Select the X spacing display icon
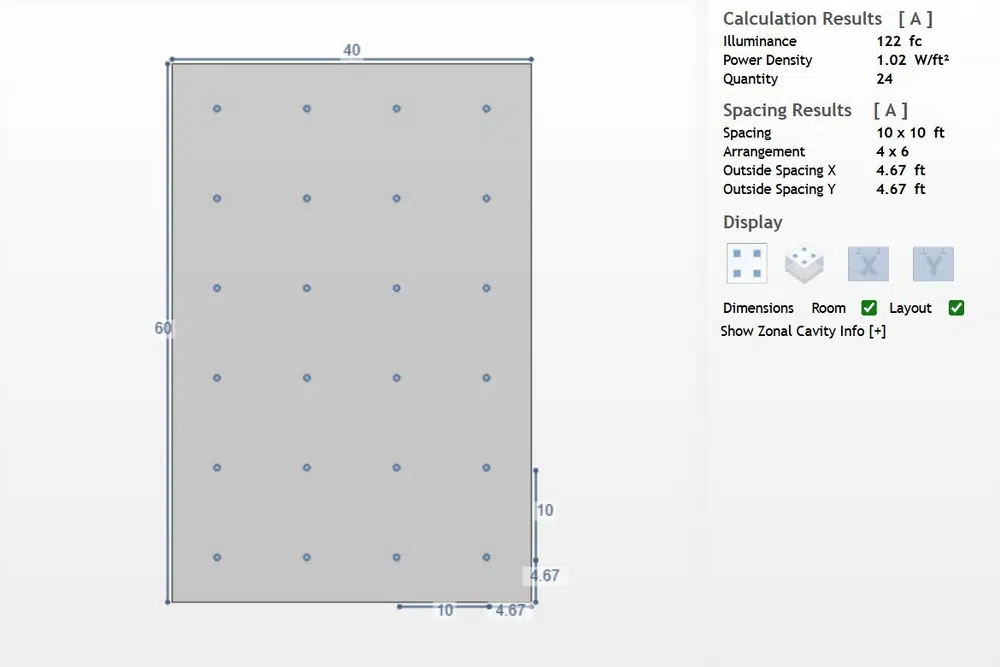Screen dimensions: 1000x667 coord(868,263)
